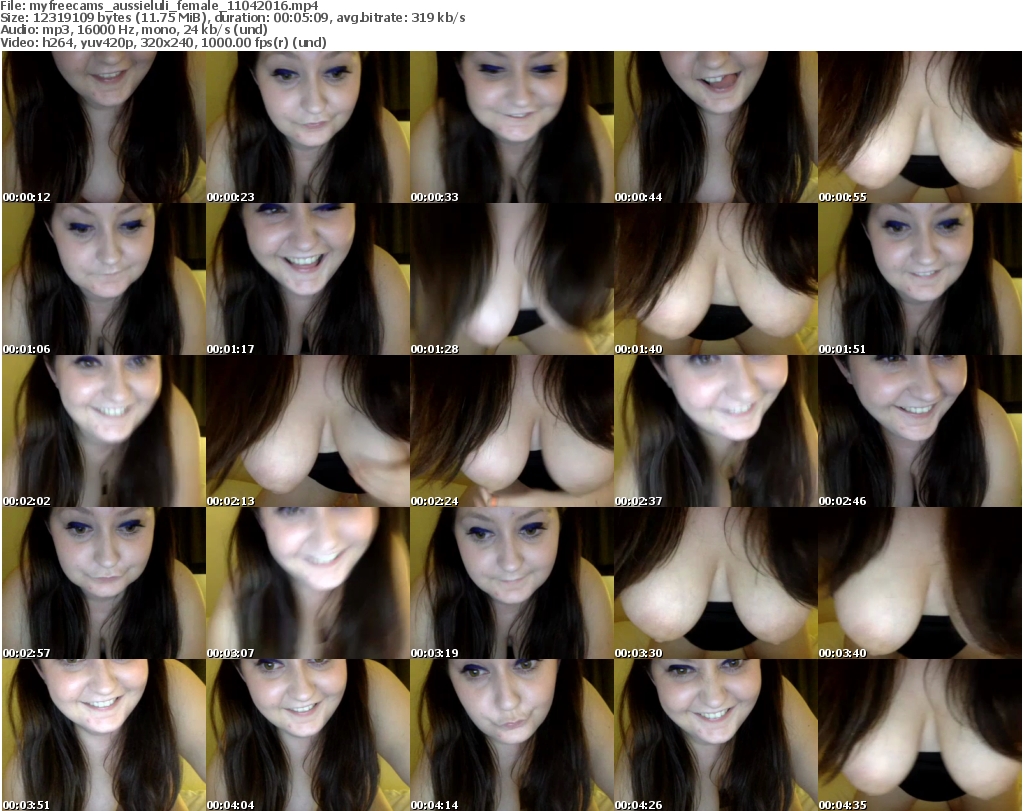Pick the frame stamped 00:02:37
The width and height of the screenshot is (1024, 811).
click(x=716, y=431)
